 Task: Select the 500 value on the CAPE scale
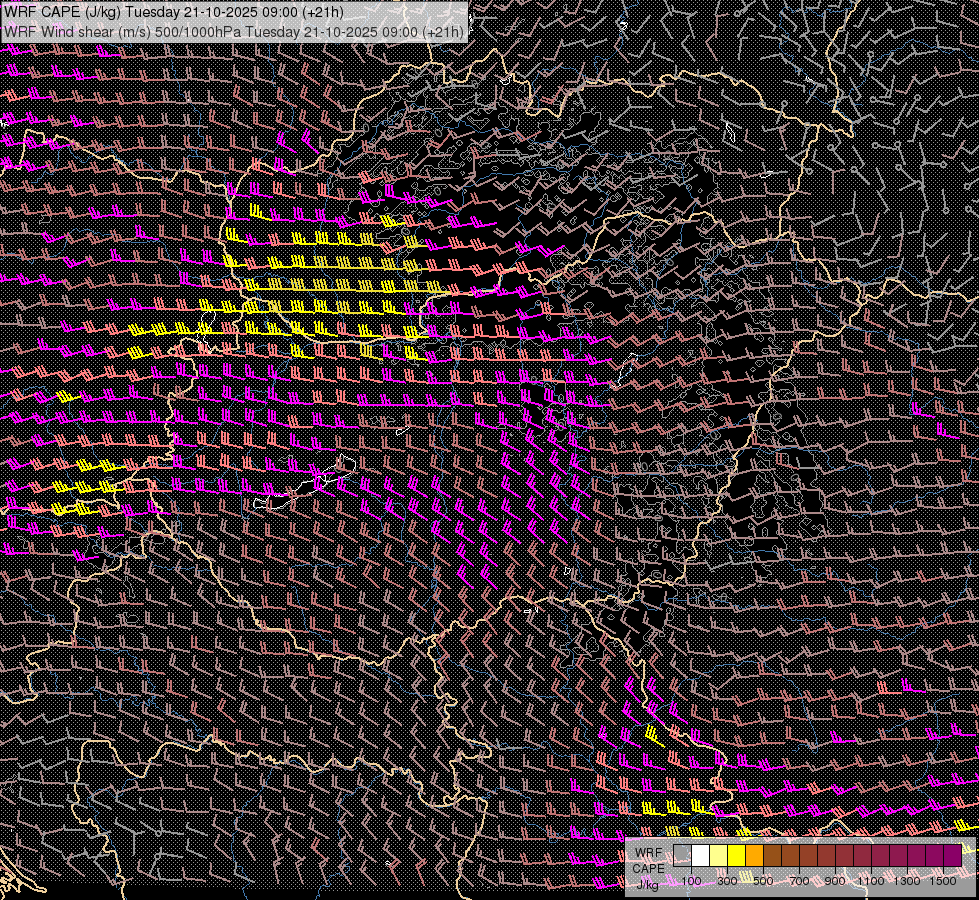pyautogui.click(x=763, y=881)
